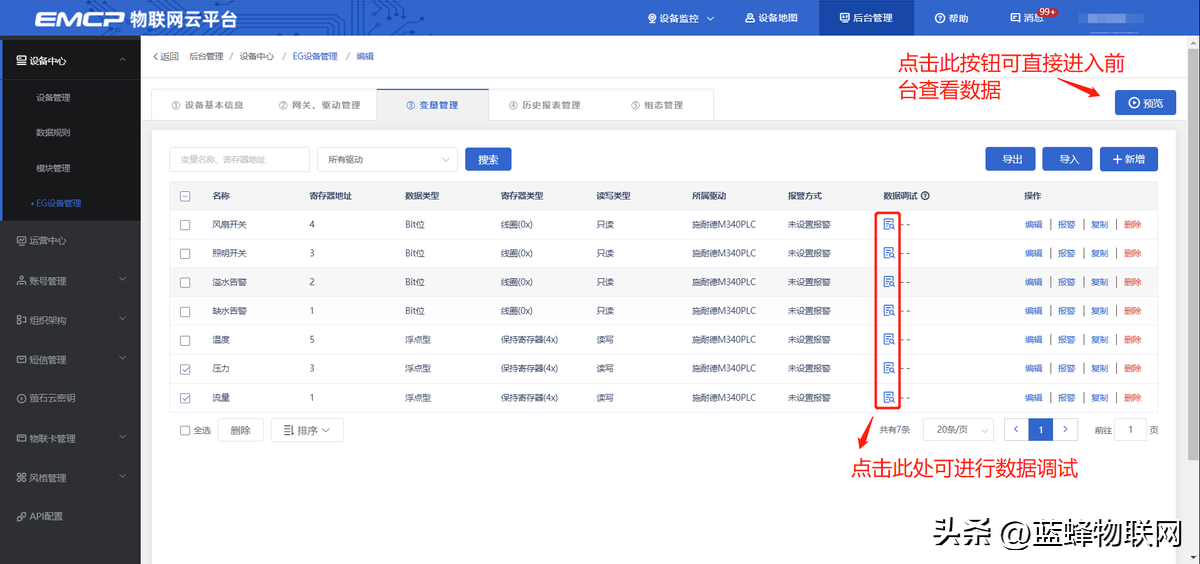The width and height of the screenshot is (1200, 564).
Task: Click 删除 link for 照明开关 row
Action: (1132, 254)
